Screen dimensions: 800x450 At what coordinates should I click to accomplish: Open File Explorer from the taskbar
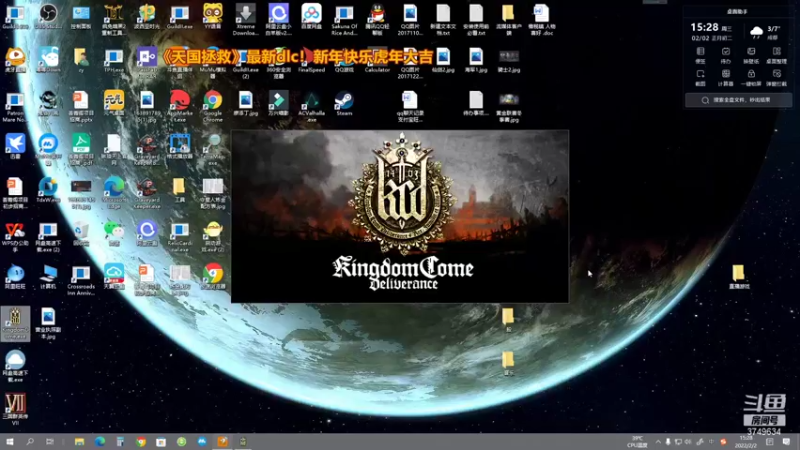79,442
